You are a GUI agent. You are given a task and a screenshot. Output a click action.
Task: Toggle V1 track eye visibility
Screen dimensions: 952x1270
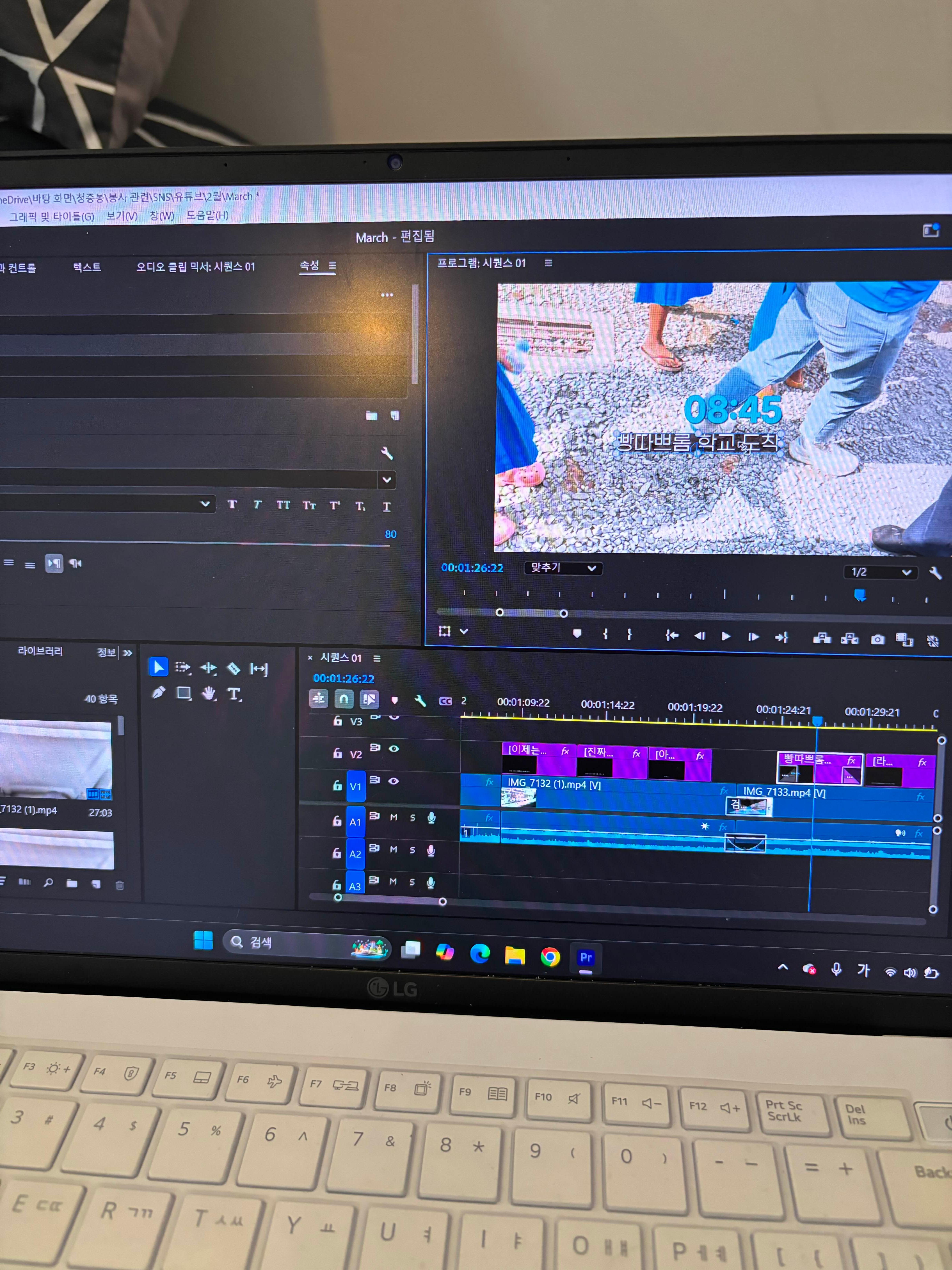coord(393,781)
